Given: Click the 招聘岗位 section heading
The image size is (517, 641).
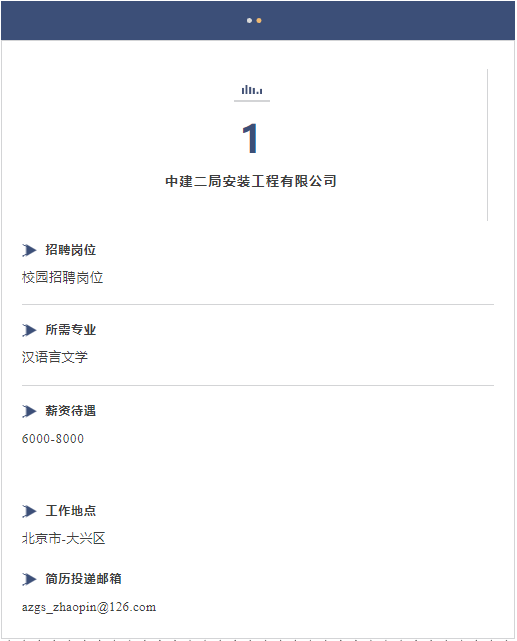Looking at the screenshot, I should [71, 250].
